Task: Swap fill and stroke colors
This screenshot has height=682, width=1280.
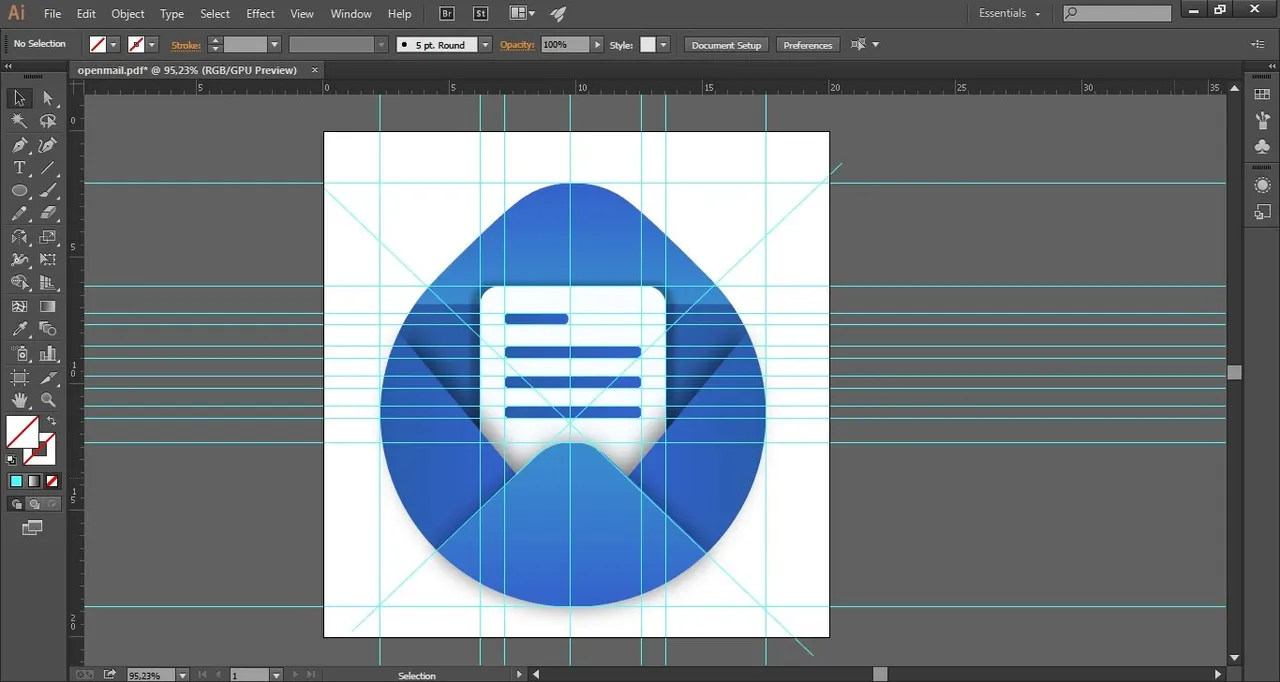Action: (x=51, y=421)
